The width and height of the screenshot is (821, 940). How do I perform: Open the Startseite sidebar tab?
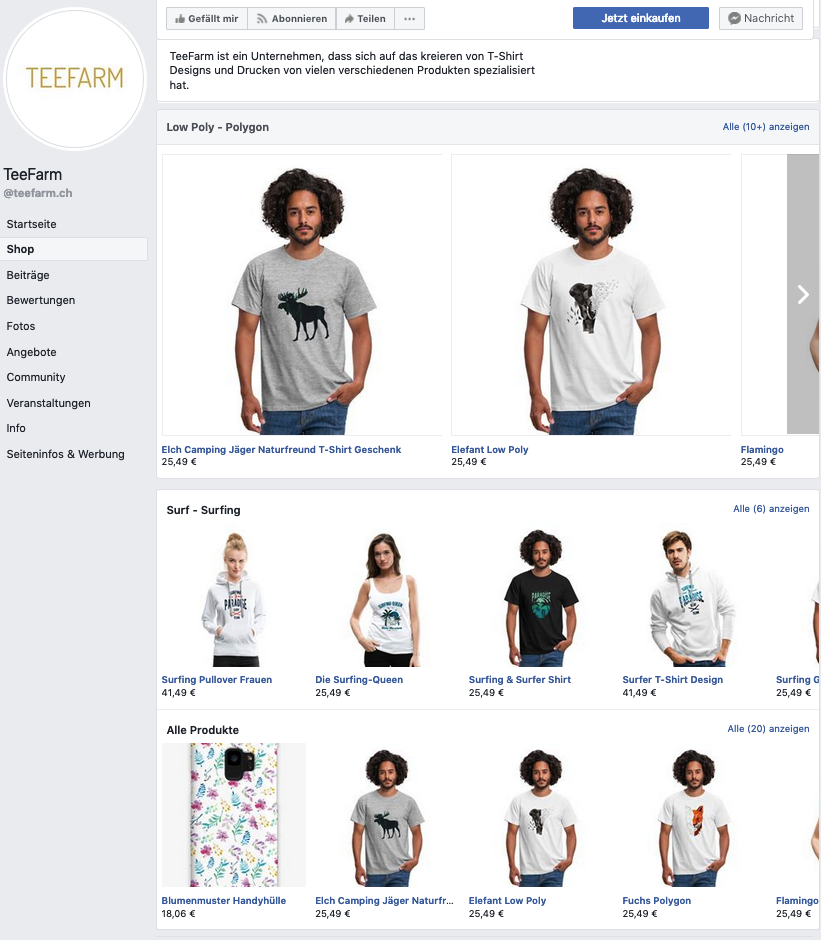point(32,224)
